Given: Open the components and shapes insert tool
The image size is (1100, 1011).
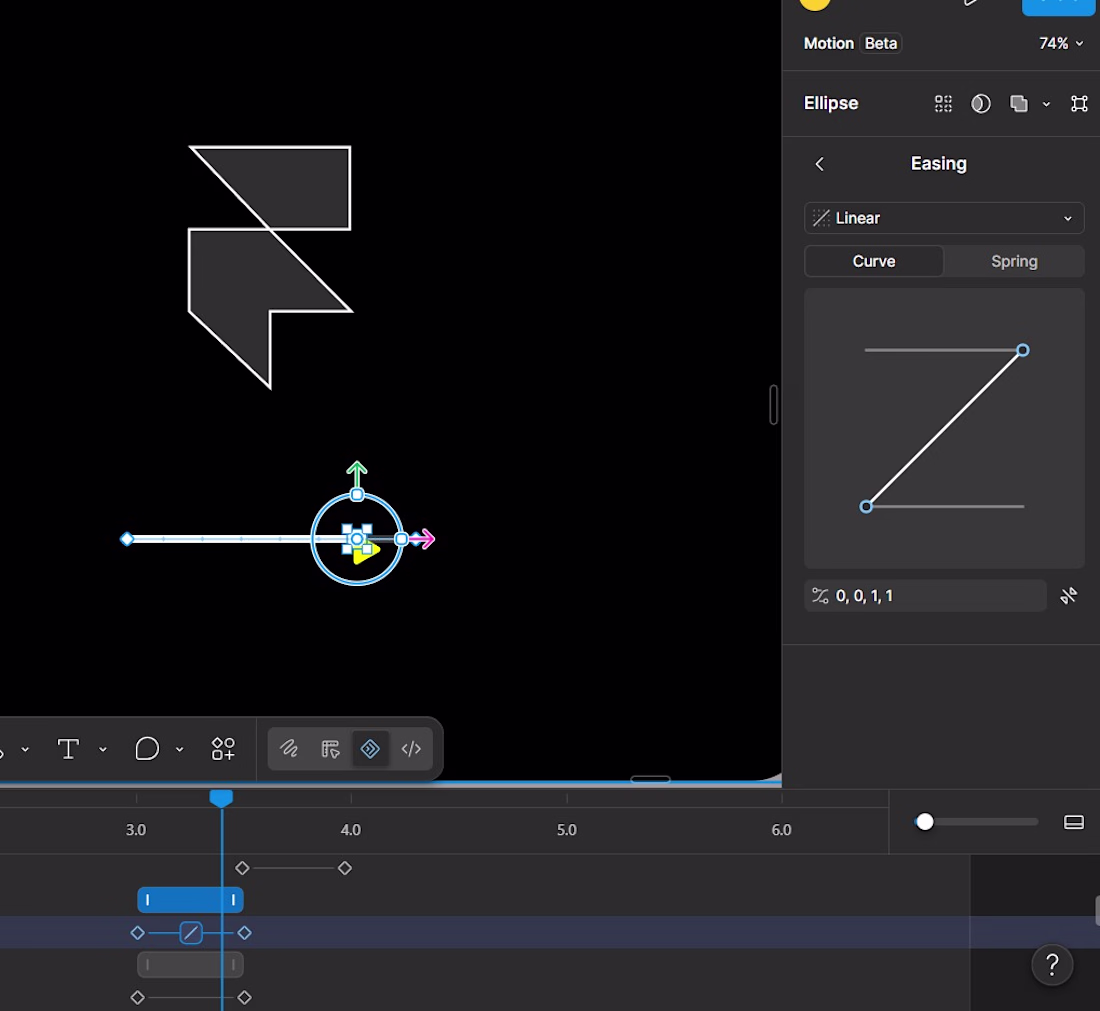Looking at the screenshot, I should click(223, 749).
